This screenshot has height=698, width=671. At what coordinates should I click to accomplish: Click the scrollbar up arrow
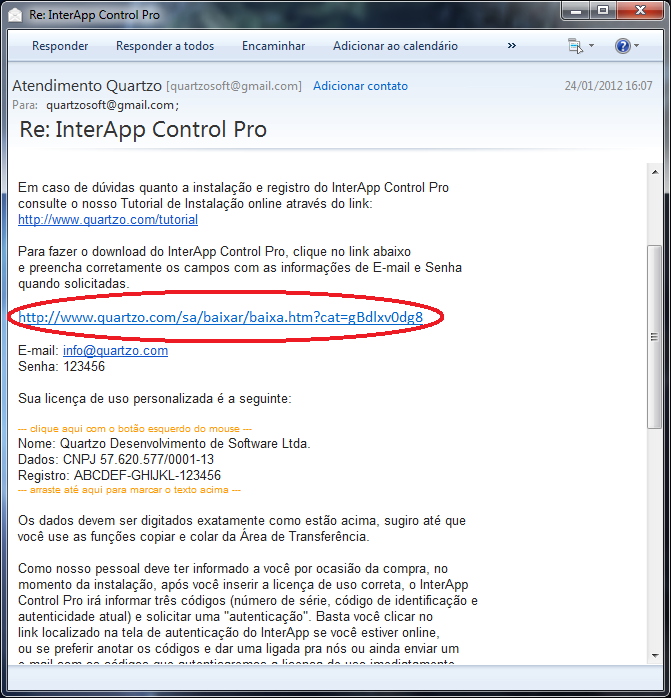655,172
